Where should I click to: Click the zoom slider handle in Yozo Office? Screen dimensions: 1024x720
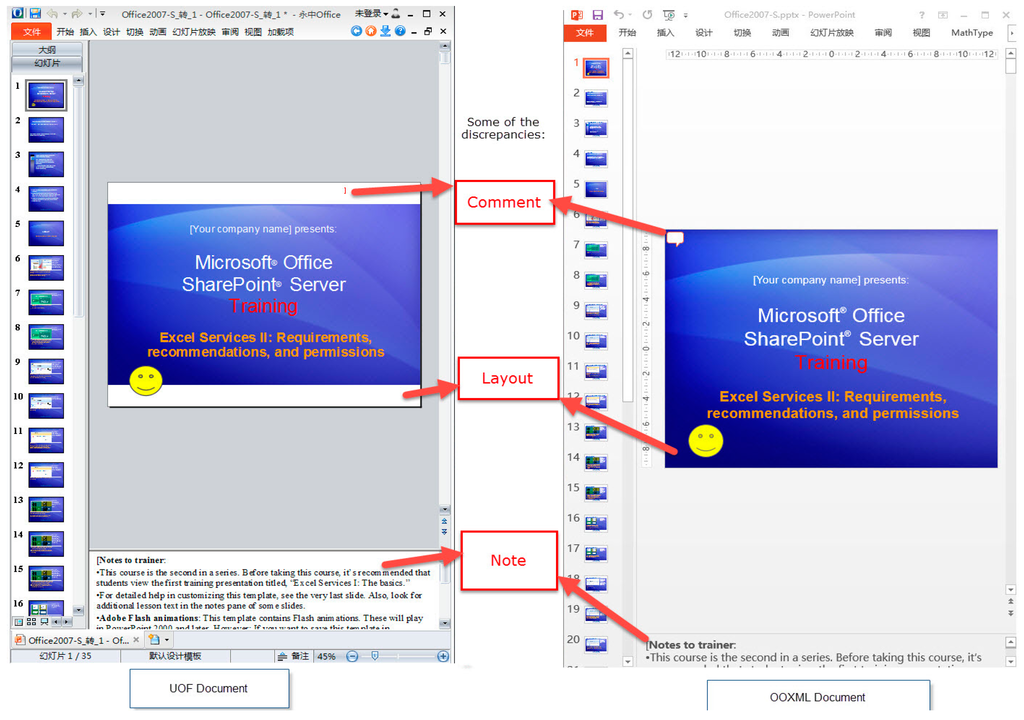[375, 655]
